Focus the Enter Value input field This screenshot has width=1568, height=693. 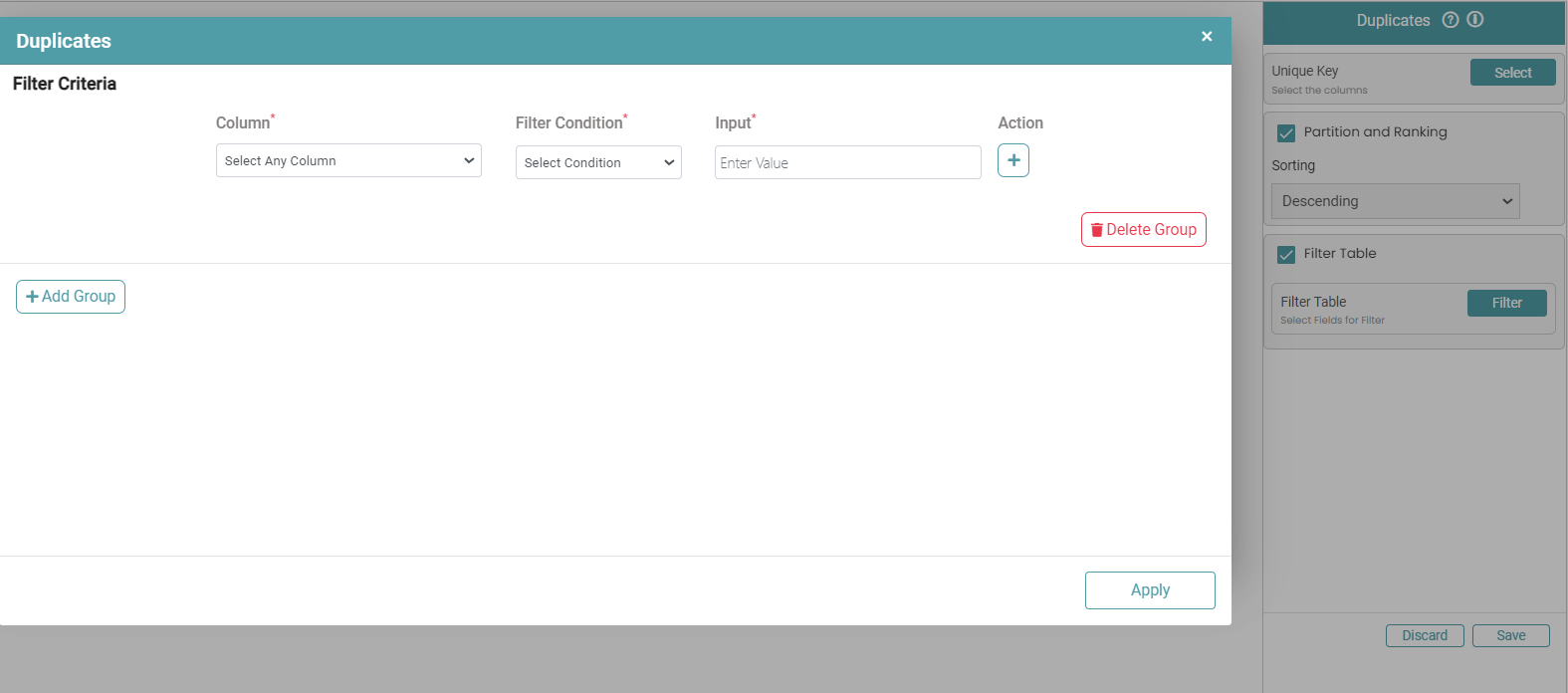tap(847, 162)
